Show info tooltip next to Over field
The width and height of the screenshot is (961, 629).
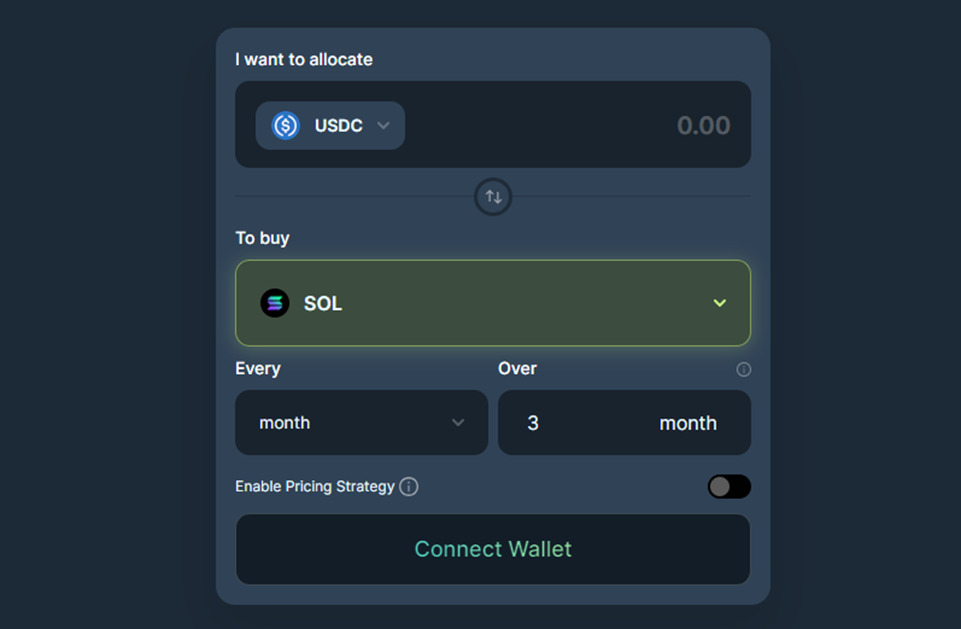tap(743, 369)
